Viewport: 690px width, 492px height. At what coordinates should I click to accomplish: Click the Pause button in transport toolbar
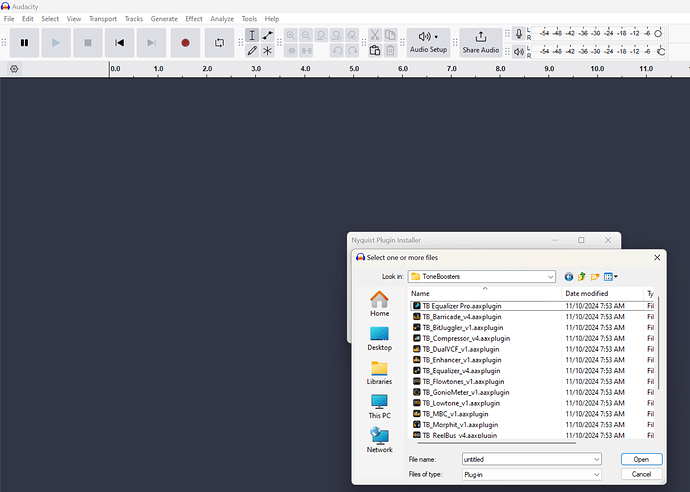[24, 43]
